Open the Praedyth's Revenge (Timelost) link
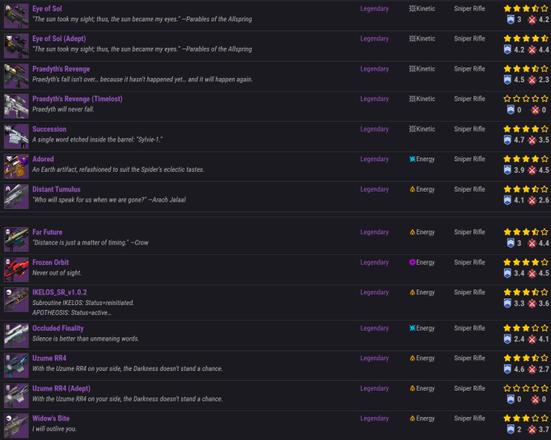The image size is (551, 440). (77, 99)
